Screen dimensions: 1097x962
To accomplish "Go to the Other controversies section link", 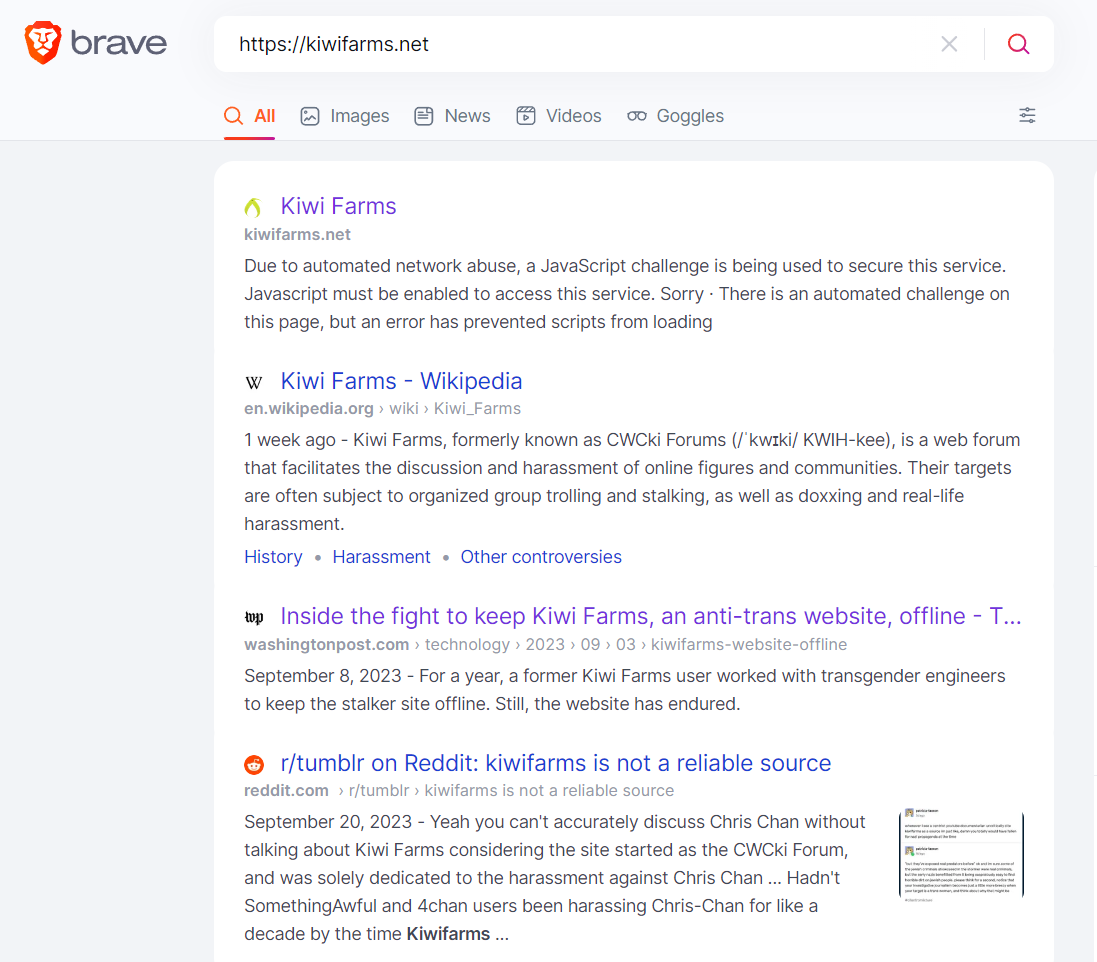I will 541,557.
